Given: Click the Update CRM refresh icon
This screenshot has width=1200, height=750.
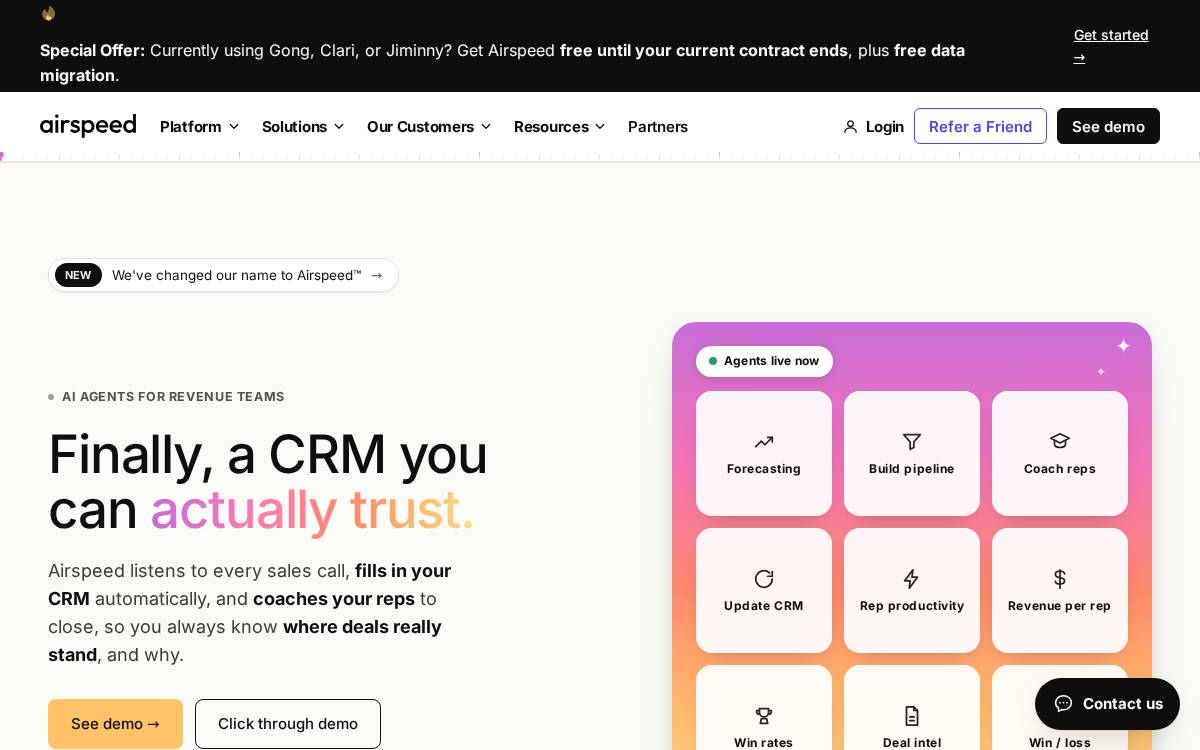Looking at the screenshot, I should pyautogui.click(x=764, y=579).
